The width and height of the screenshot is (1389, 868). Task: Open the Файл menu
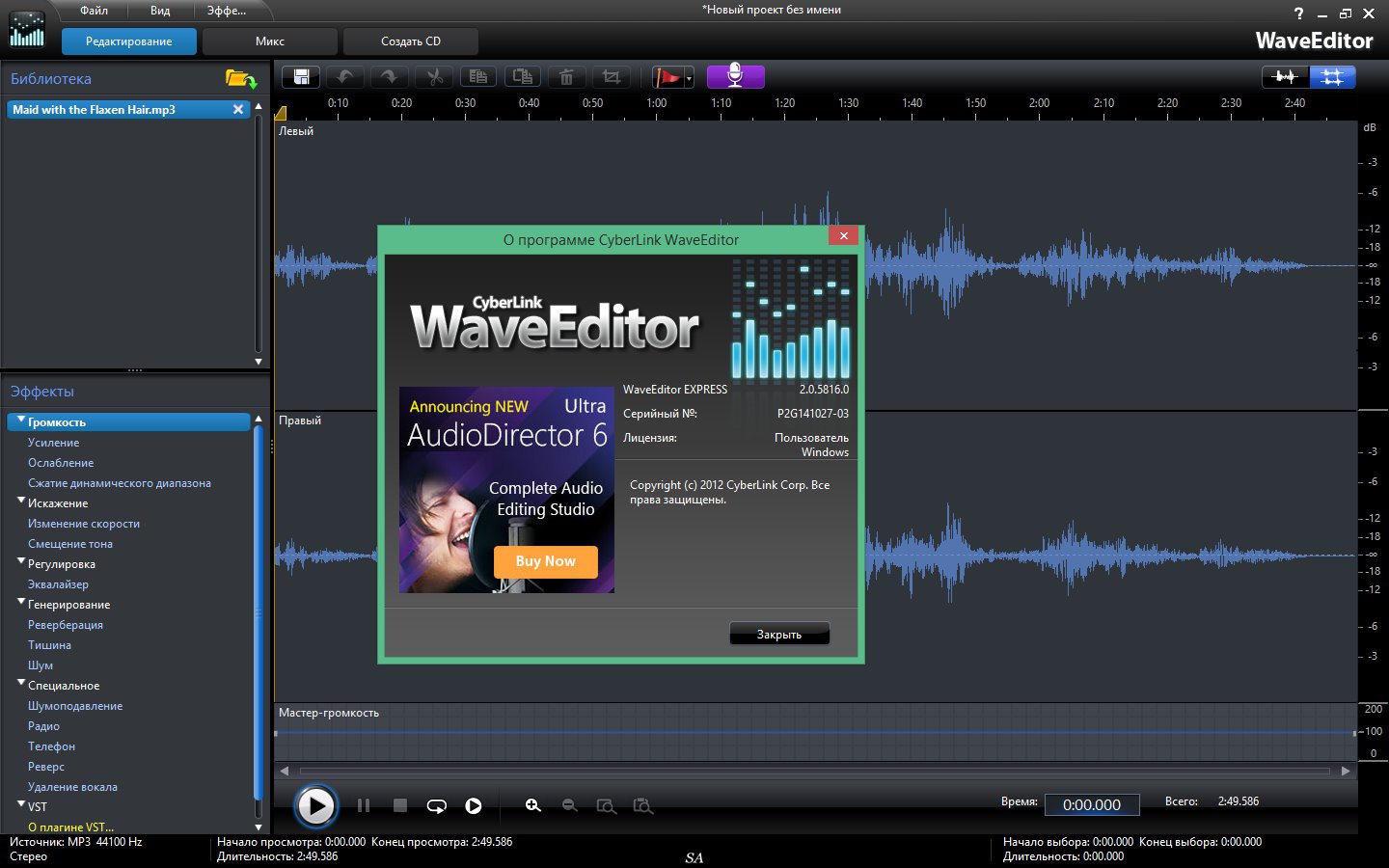pyautogui.click(x=94, y=11)
